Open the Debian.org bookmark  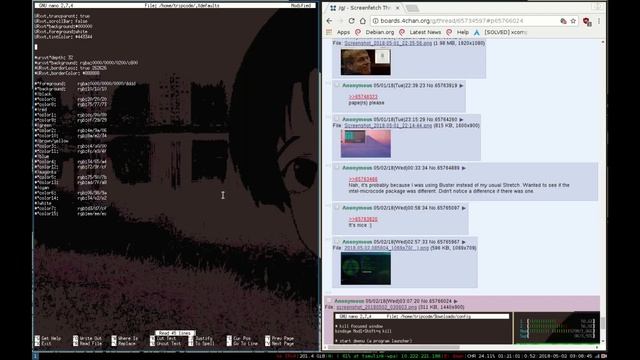click(375, 32)
